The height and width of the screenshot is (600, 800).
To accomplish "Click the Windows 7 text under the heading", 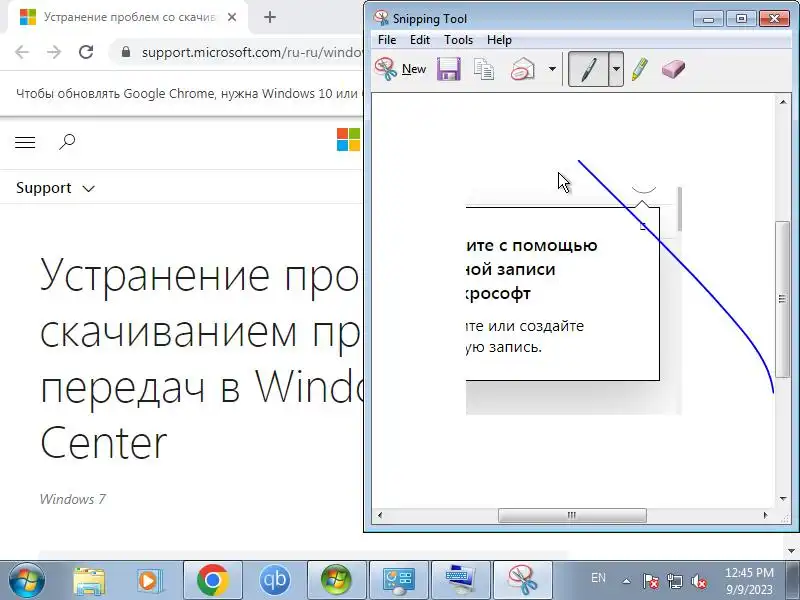I will (x=72, y=499).
